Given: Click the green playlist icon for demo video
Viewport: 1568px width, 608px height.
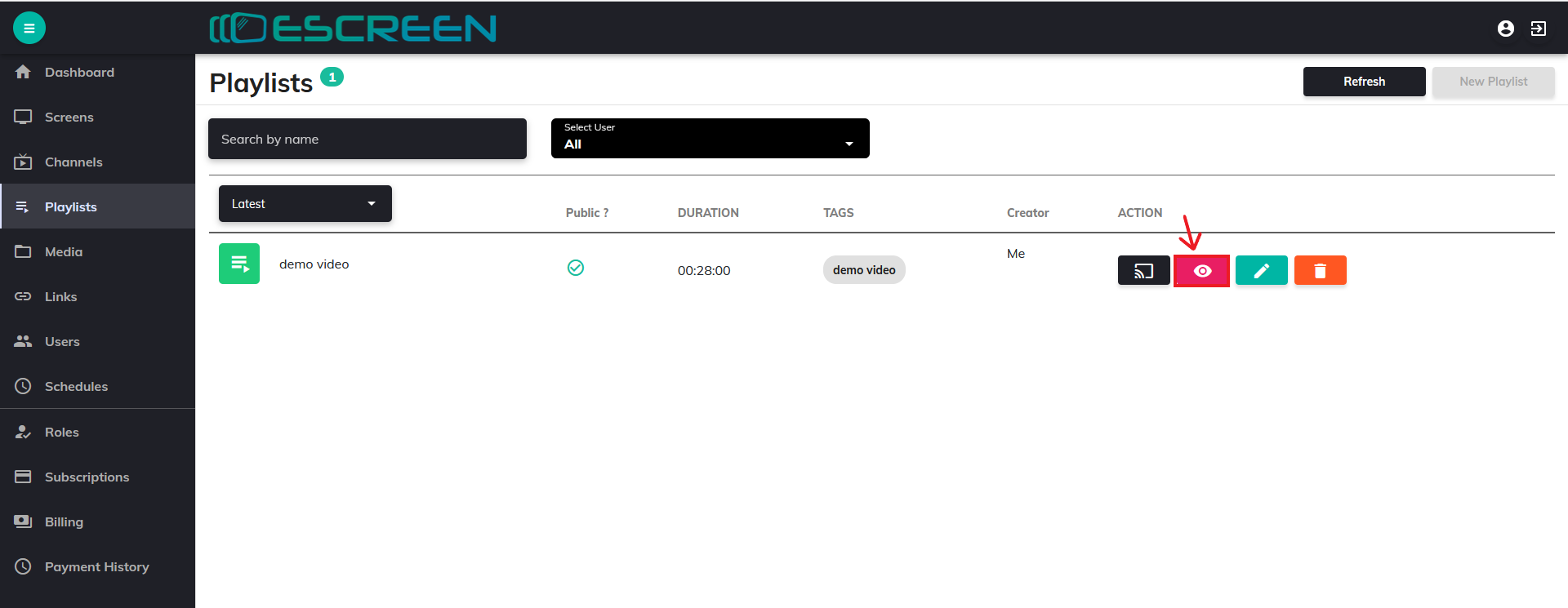Looking at the screenshot, I should coord(239,264).
